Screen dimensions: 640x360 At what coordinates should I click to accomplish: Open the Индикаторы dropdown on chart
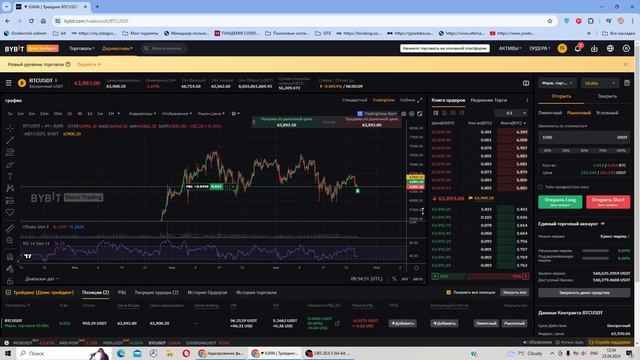(x=142, y=114)
